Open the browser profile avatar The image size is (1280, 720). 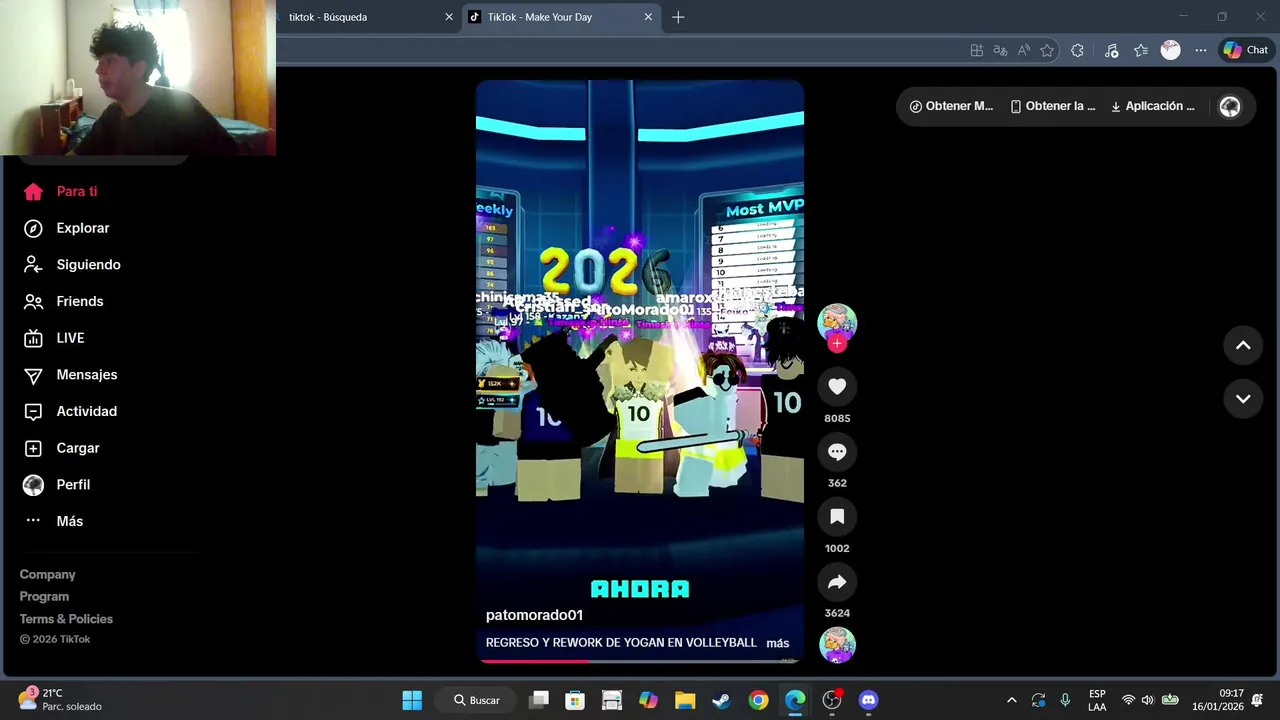click(1170, 50)
